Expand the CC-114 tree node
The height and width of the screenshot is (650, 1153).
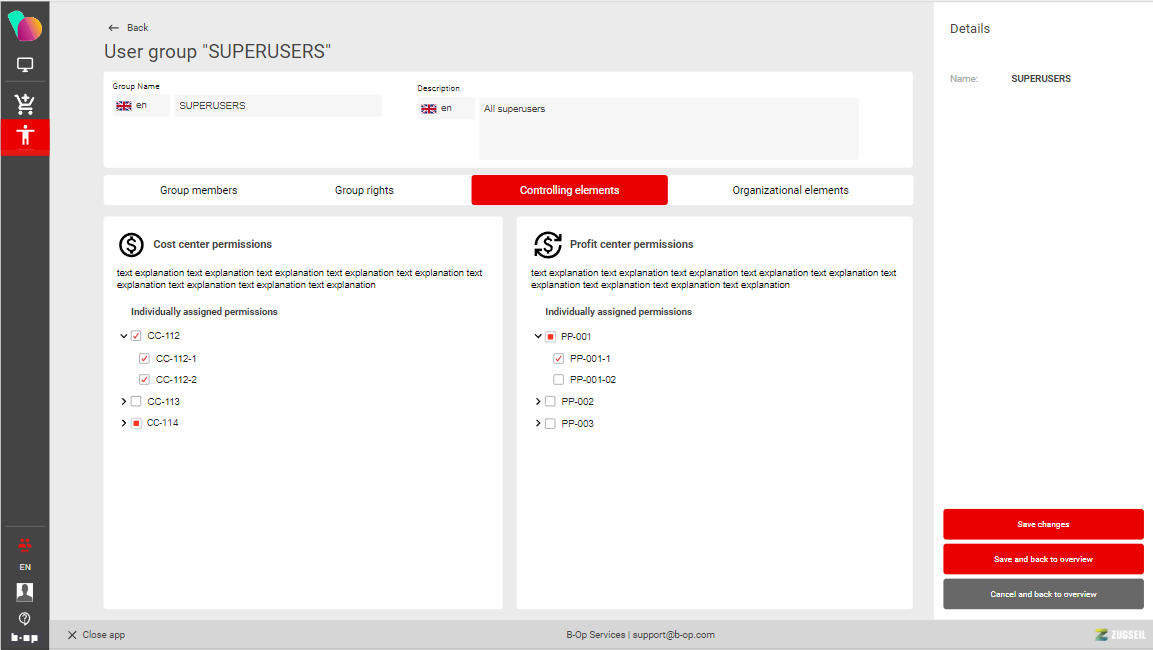(x=124, y=424)
